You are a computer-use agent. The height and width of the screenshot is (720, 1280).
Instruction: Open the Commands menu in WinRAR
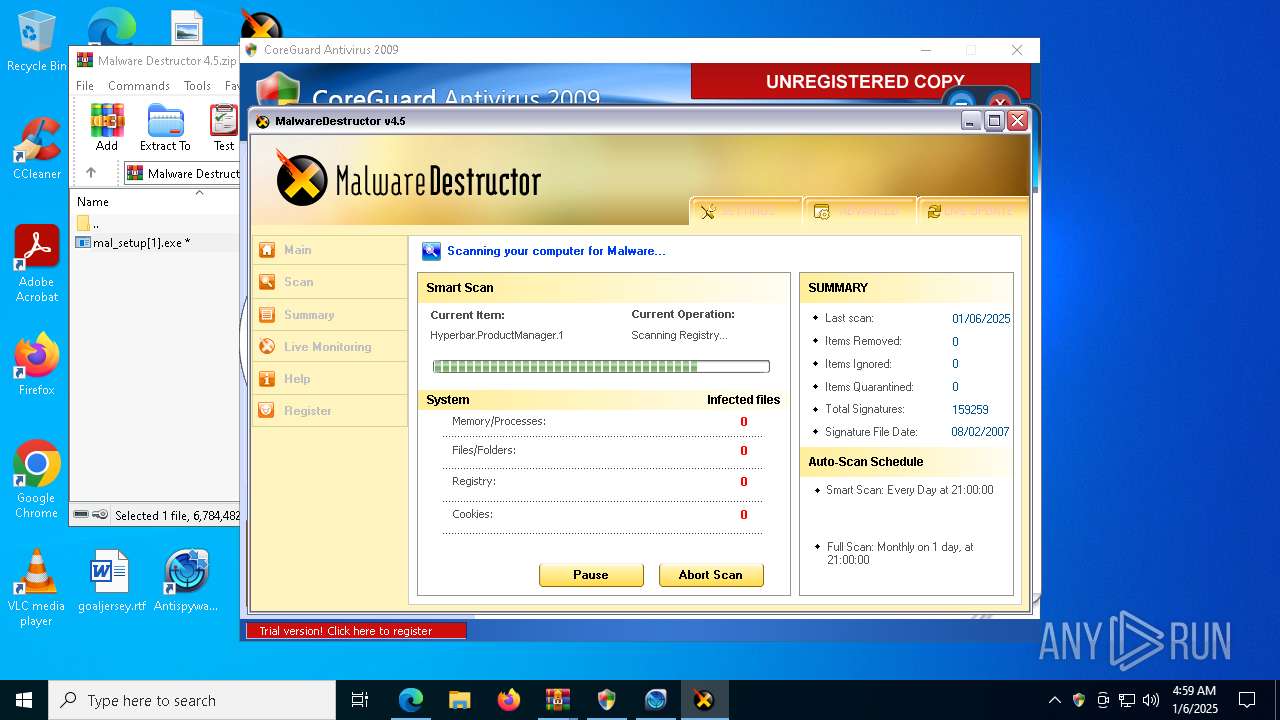(x=139, y=86)
